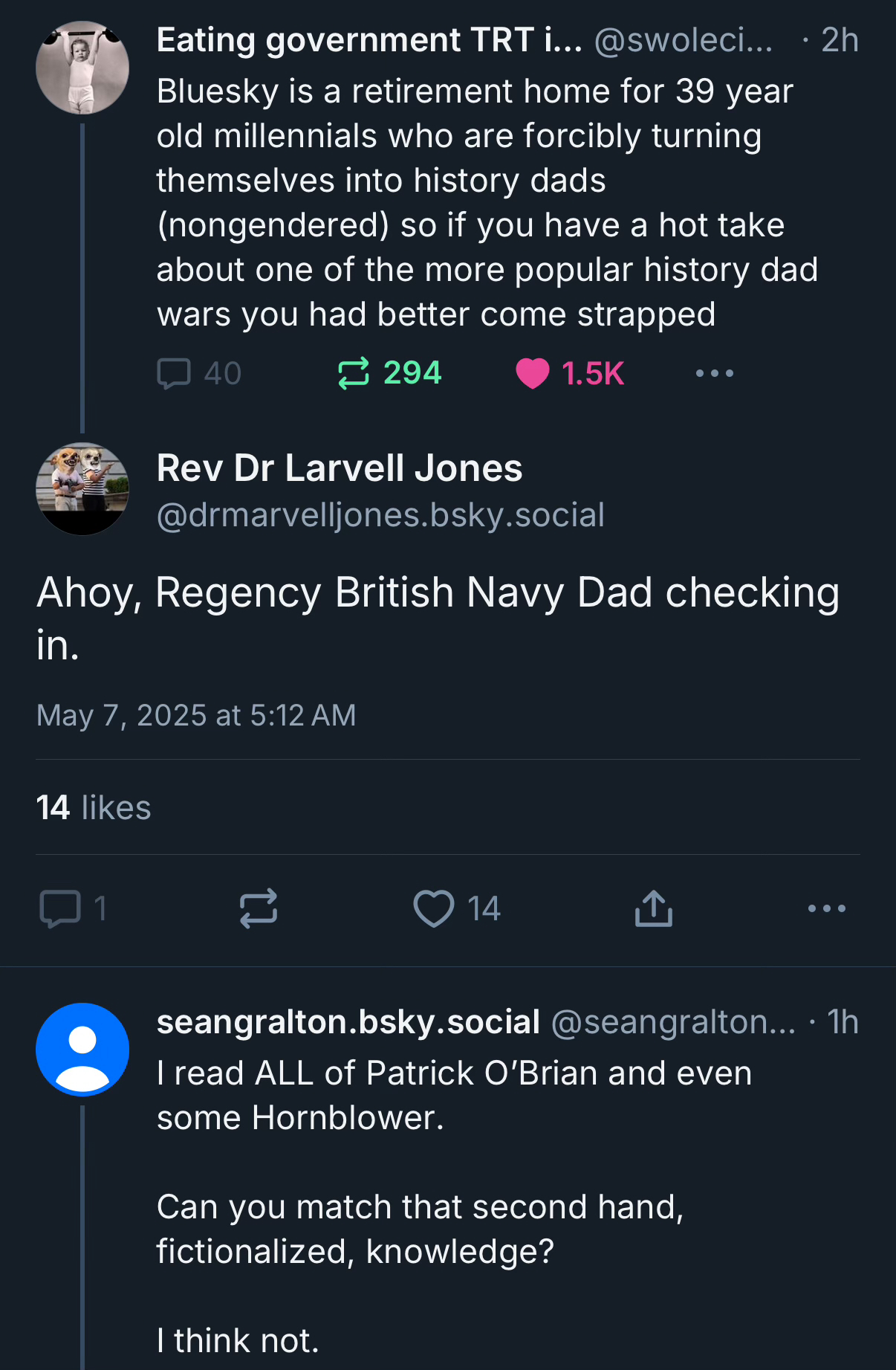Repost Rev Dr Larvell Jones's post

(x=259, y=908)
